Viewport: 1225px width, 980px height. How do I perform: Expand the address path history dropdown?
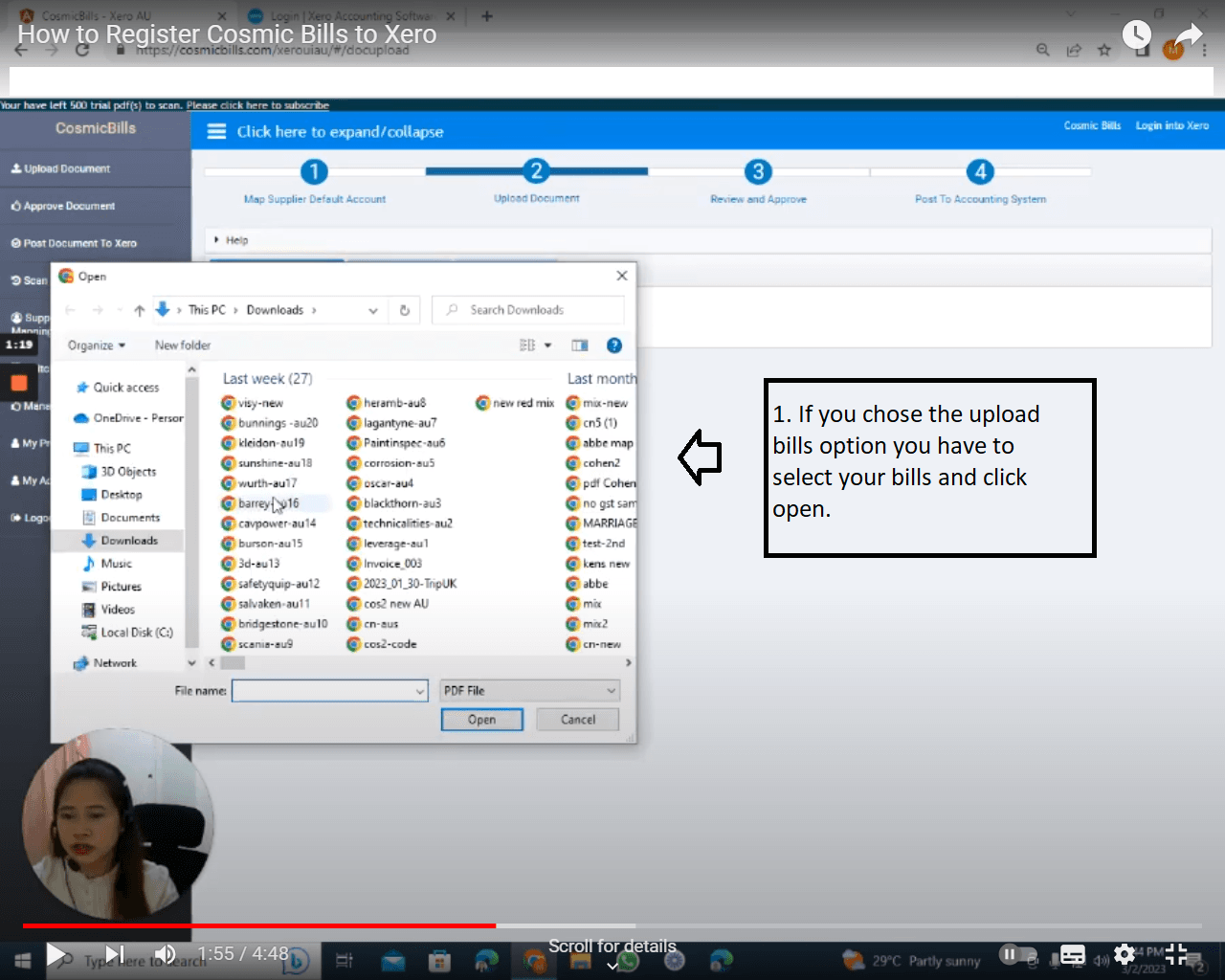[x=373, y=310]
